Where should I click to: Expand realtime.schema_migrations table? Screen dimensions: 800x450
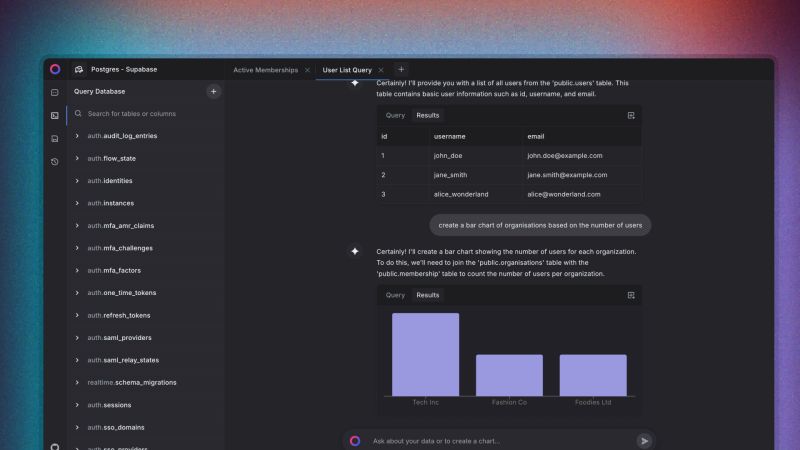77,383
